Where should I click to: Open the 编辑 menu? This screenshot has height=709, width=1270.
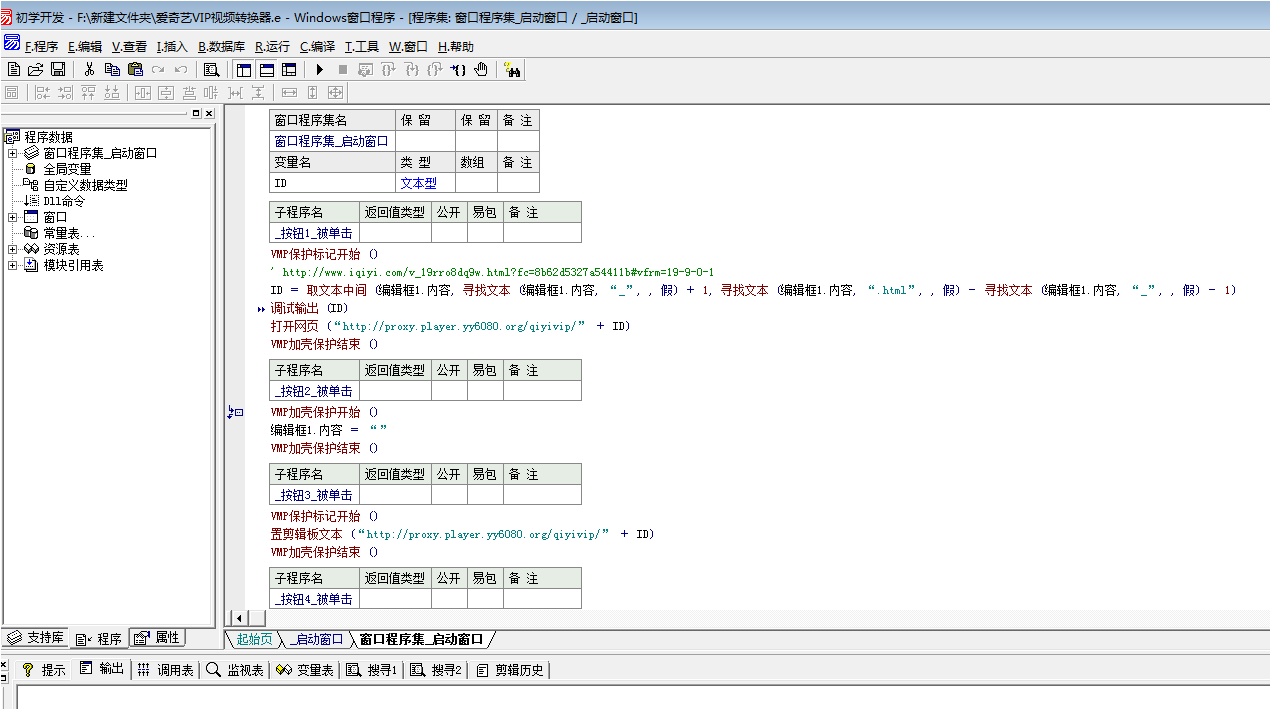(85, 46)
